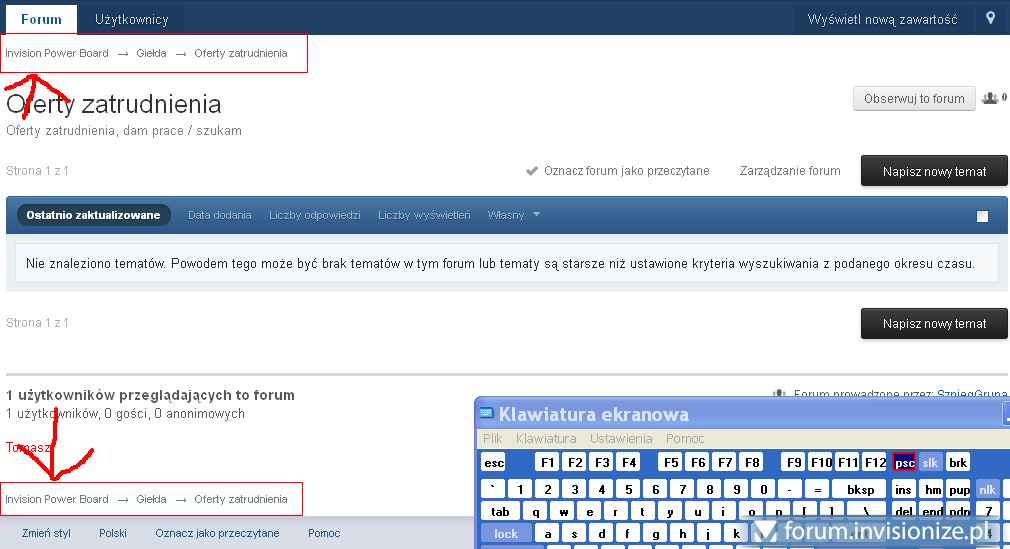
Task: Click Oferty zatrudnienia in upper breadcrumb
Action: [241, 53]
